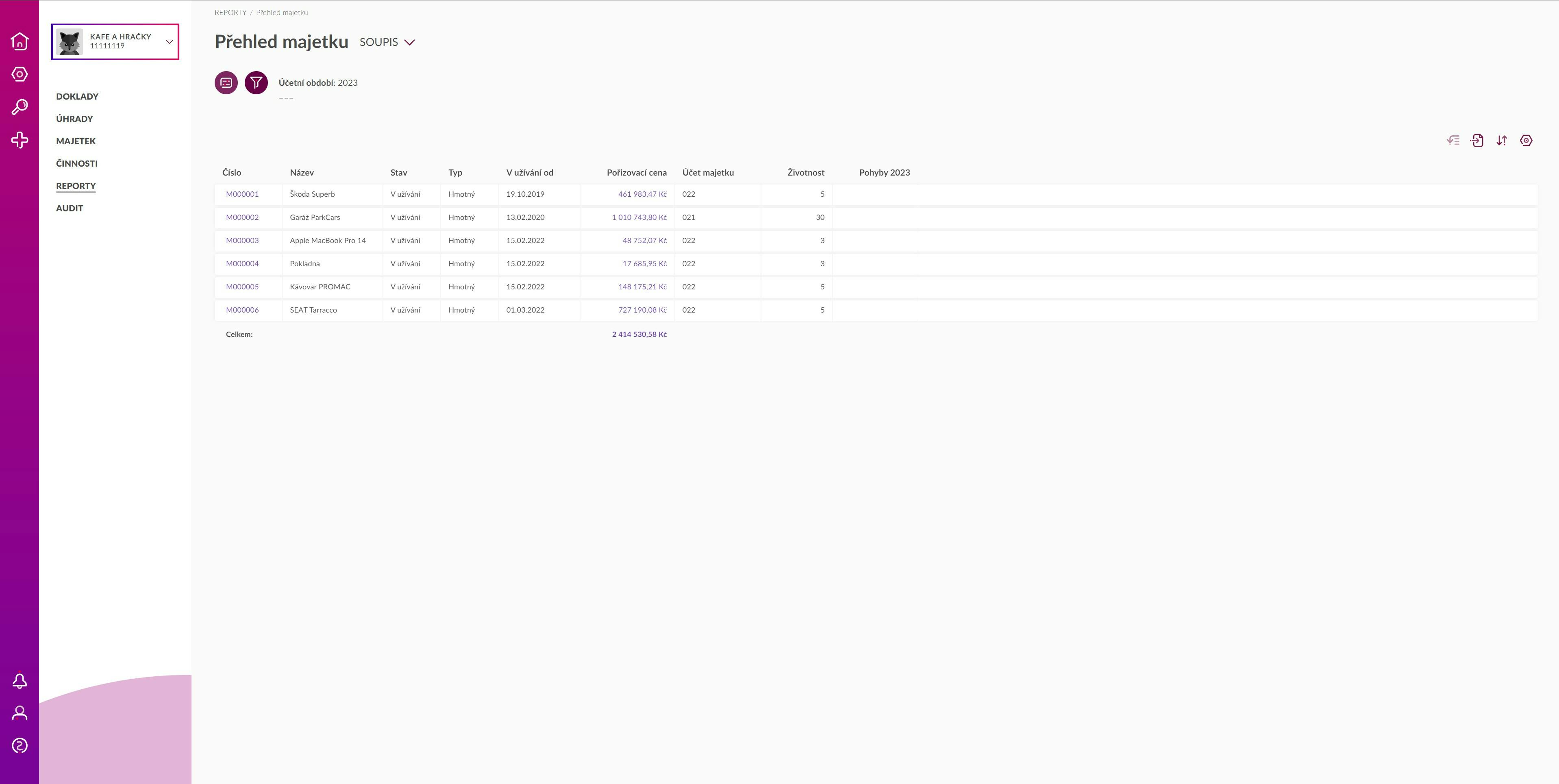Click the round list view icon button
The width and height of the screenshot is (1559, 784).
point(226,82)
